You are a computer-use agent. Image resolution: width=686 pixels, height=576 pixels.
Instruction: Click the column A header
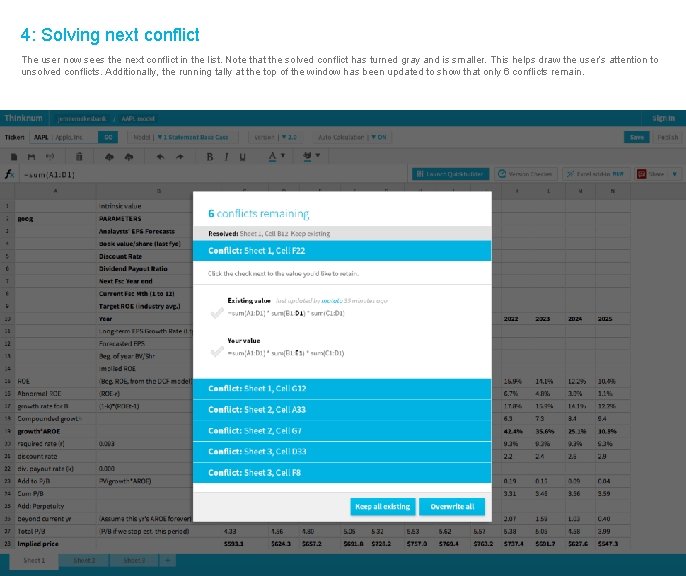(x=56, y=191)
